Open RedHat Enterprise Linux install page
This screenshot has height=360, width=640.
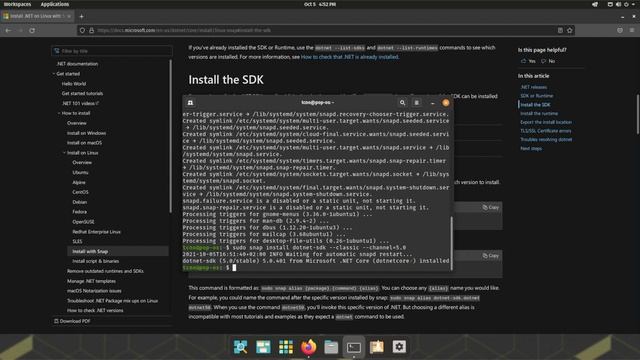96,232
